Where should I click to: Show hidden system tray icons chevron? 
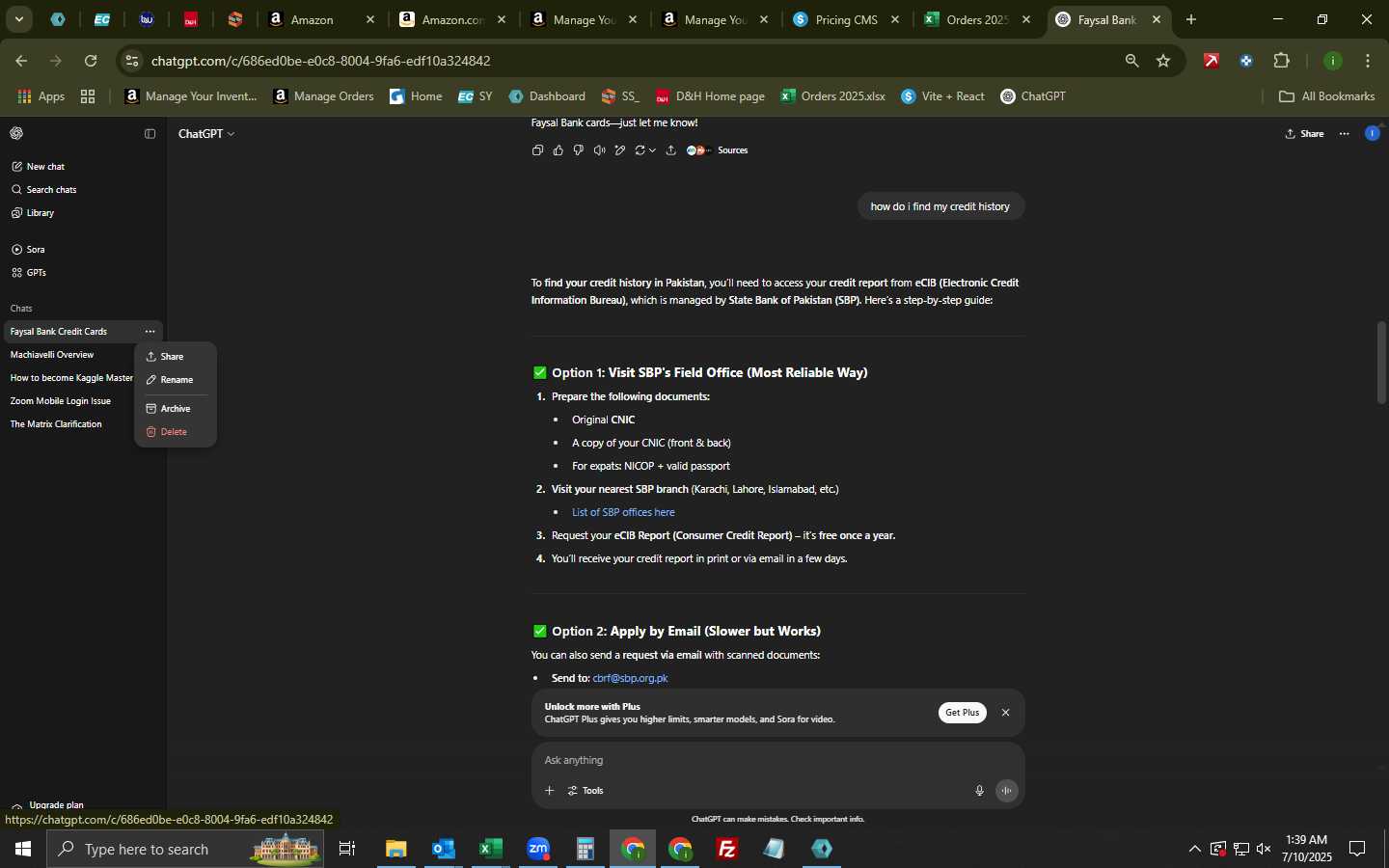[1194, 849]
